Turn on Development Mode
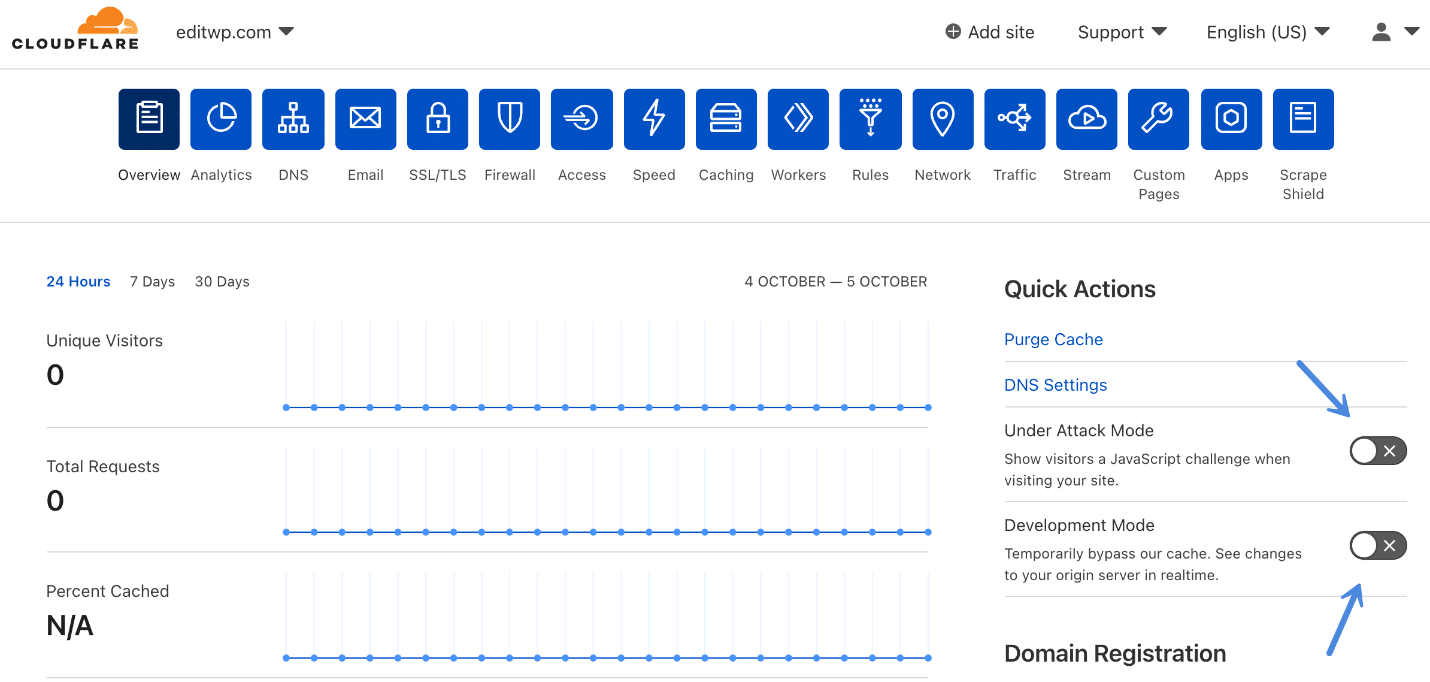 (1377, 545)
